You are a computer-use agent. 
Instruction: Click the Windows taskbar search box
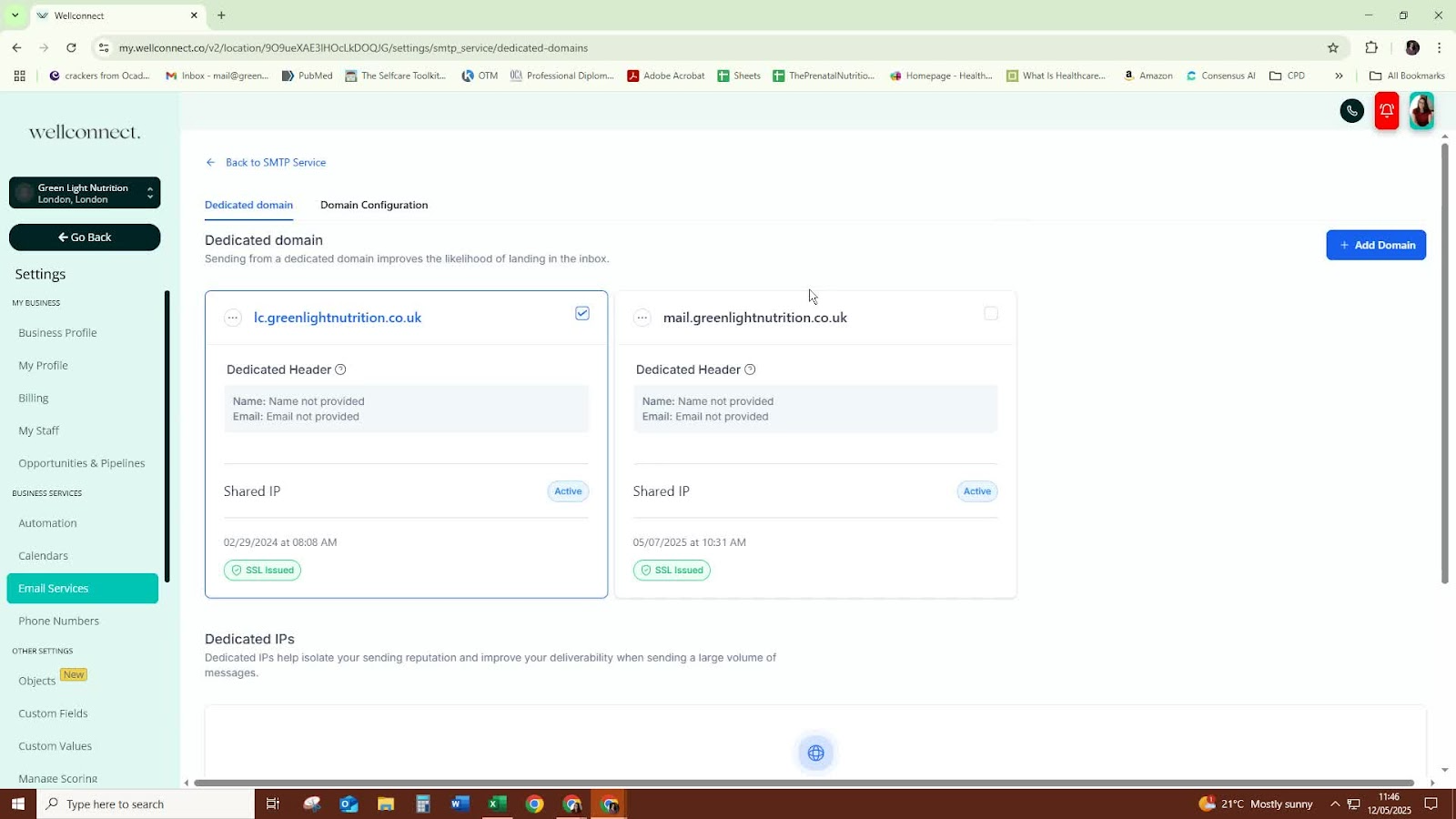(146, 804)
